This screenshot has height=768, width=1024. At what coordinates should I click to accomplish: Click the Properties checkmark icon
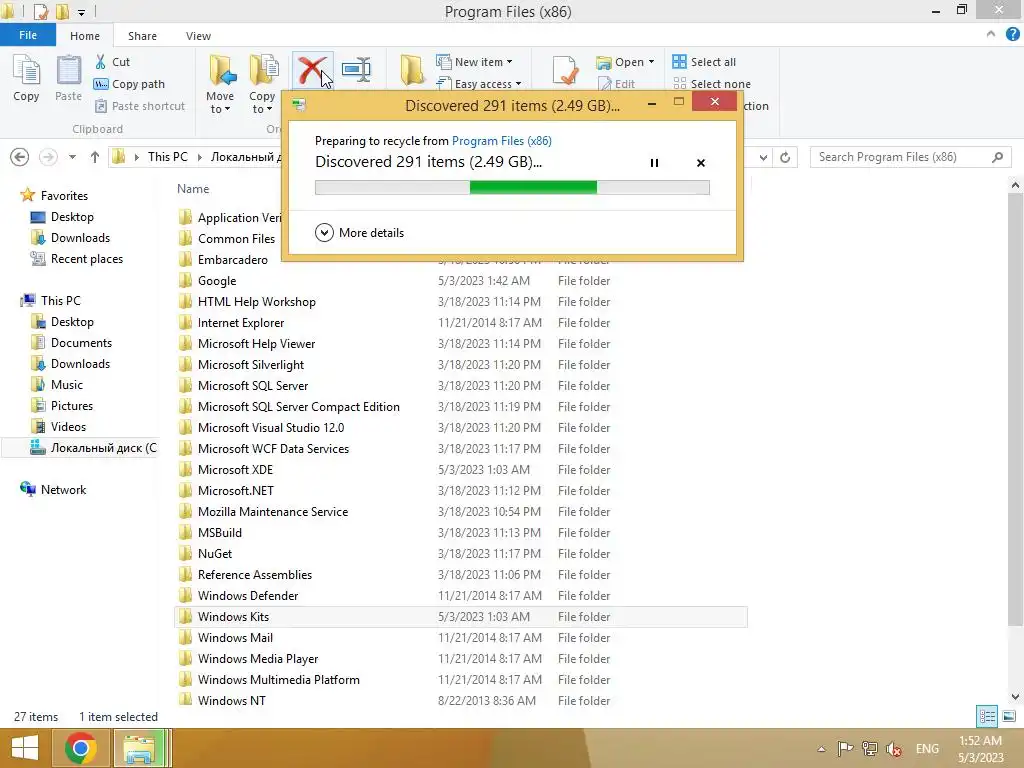point(565,70)
